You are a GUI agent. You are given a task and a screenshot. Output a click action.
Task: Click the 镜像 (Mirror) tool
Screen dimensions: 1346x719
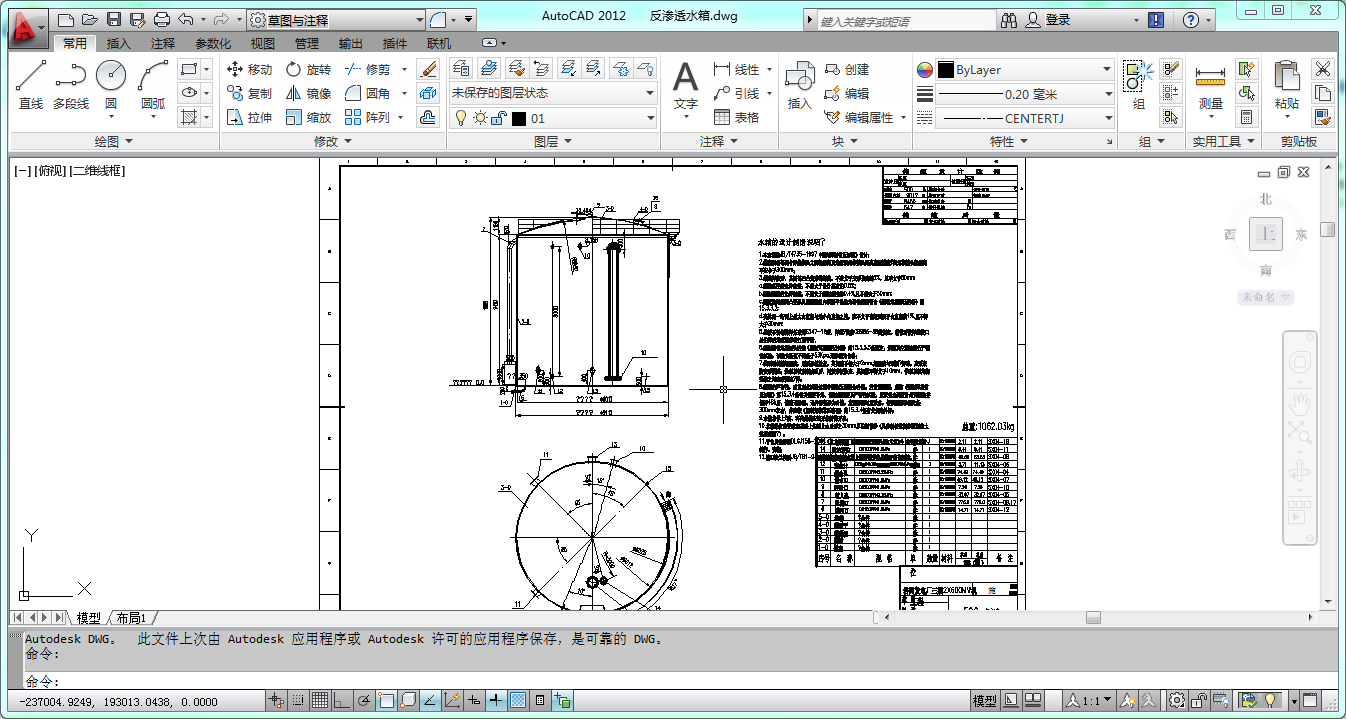[x=308, y=93]
